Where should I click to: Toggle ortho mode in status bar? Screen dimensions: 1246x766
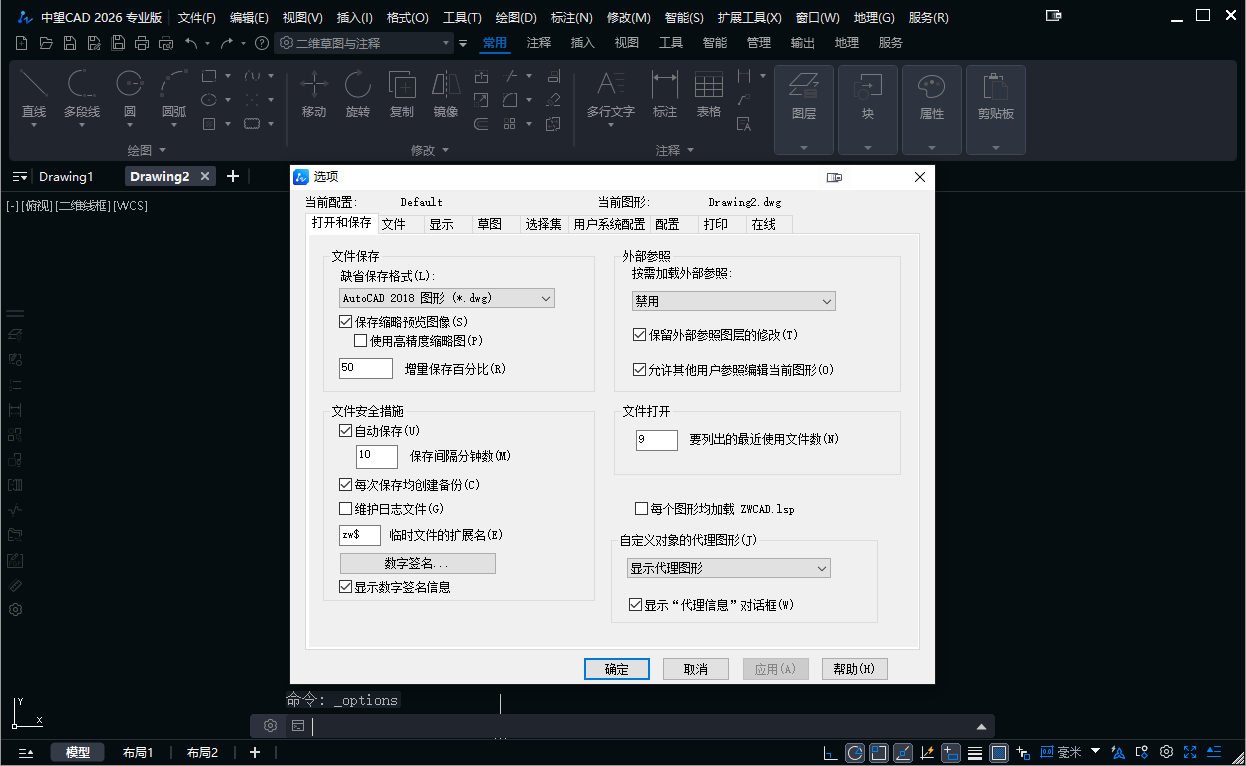click(830, 753)
